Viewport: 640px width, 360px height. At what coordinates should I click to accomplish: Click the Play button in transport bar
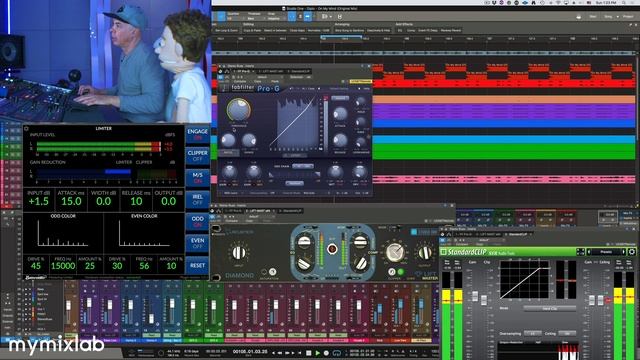(x=317, y=353)
